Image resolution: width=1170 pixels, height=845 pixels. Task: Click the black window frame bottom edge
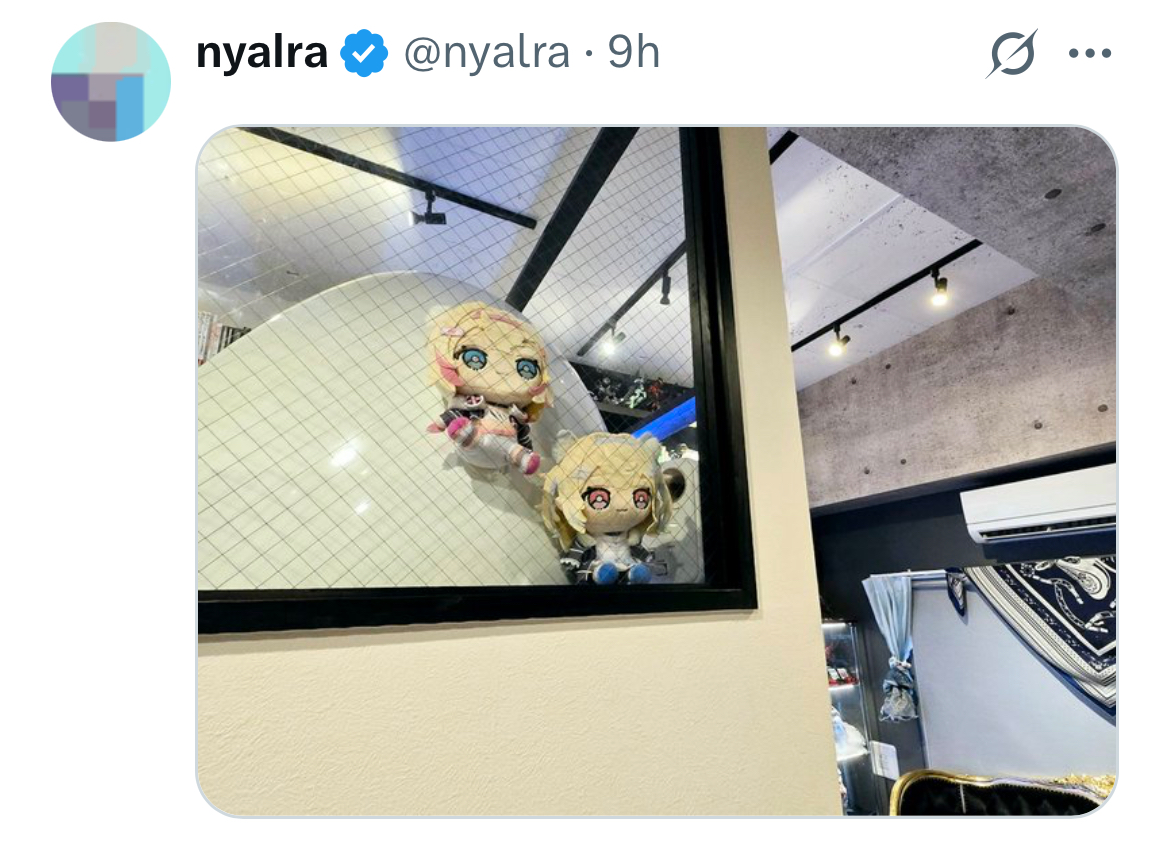[x=478, y=610]
